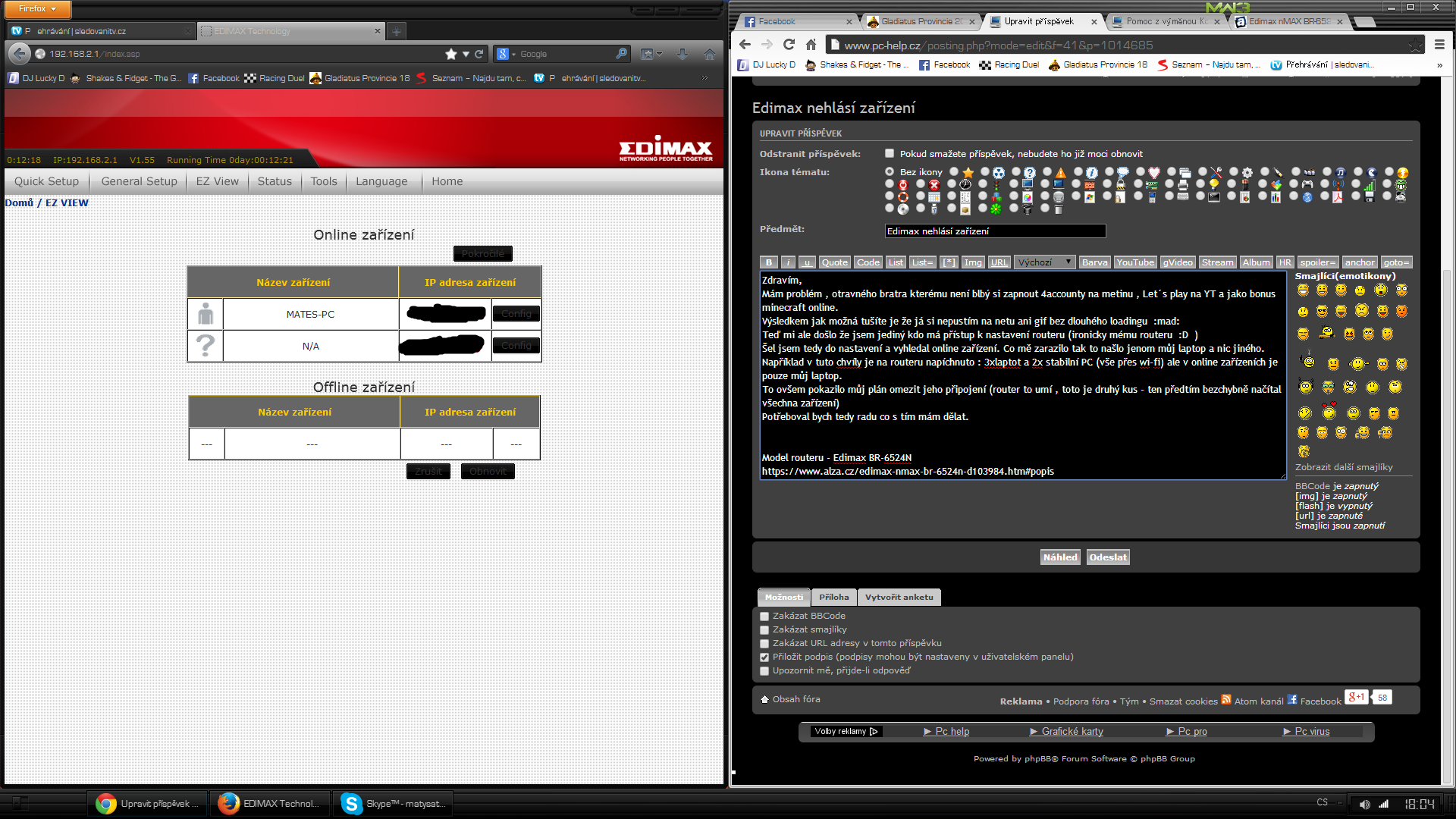Click the Obnovit button
1456x819 pixels.
[x=488, y=472]
